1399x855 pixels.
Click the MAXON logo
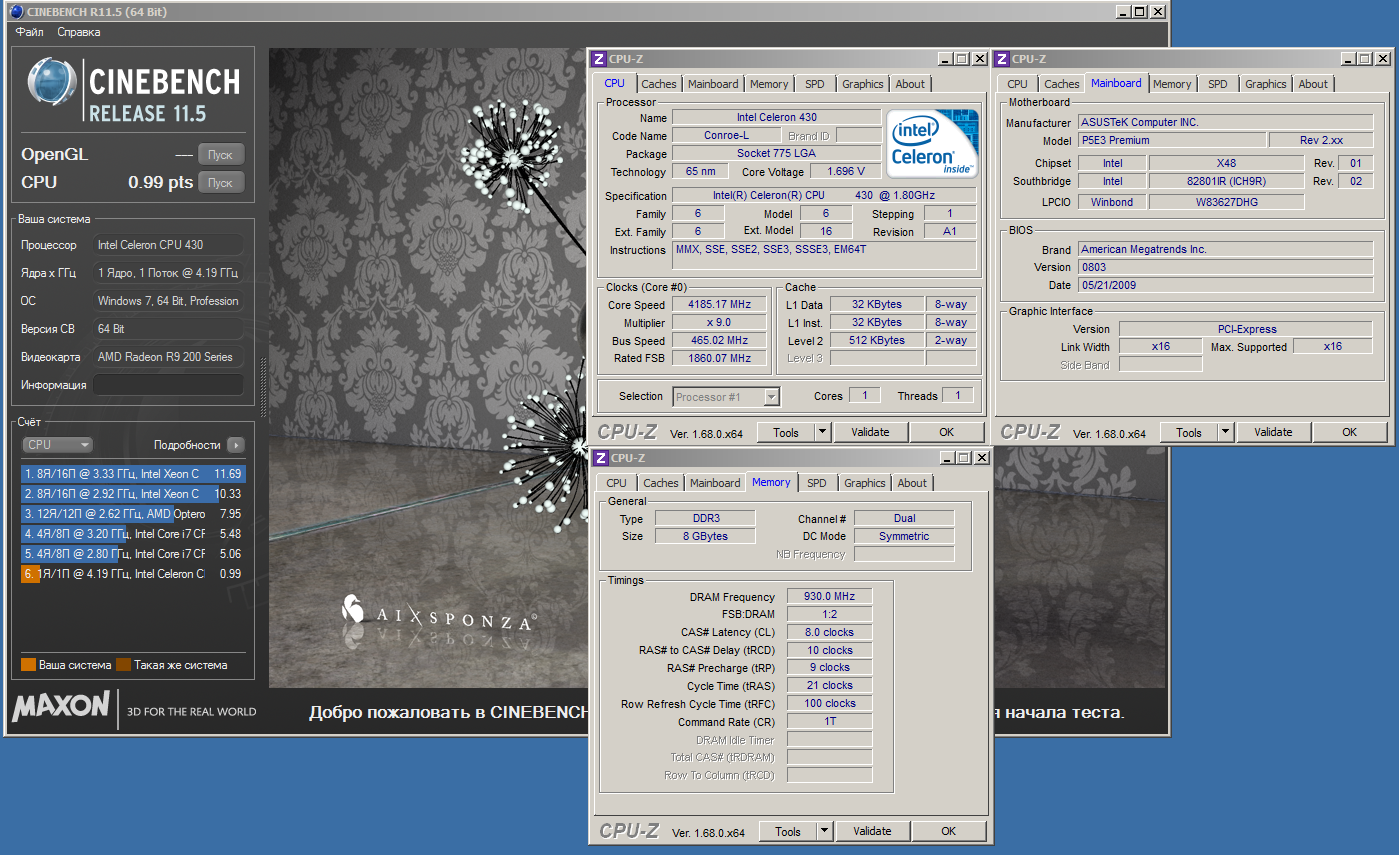60,707
